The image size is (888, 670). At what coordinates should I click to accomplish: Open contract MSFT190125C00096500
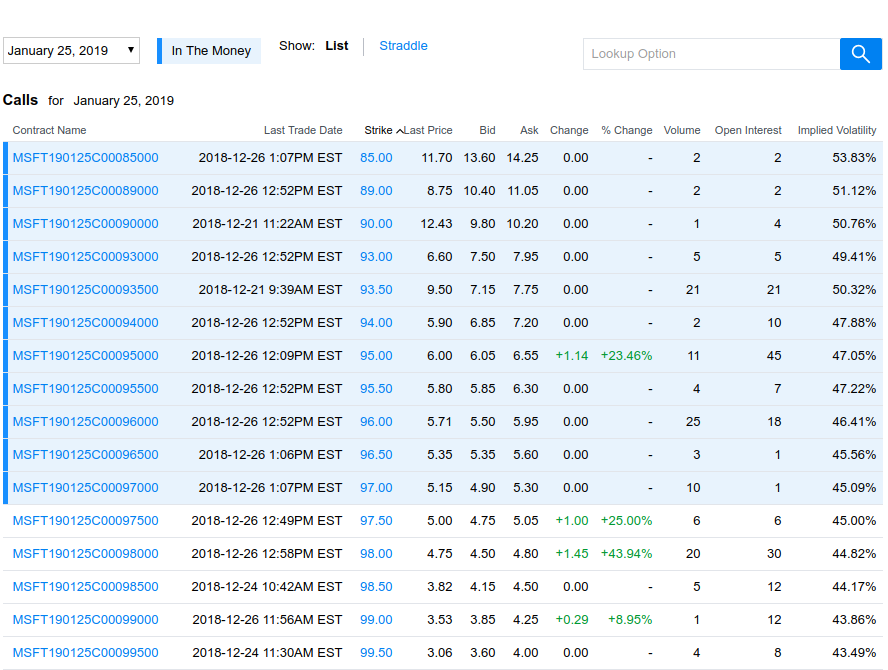(x=86, y=455)
